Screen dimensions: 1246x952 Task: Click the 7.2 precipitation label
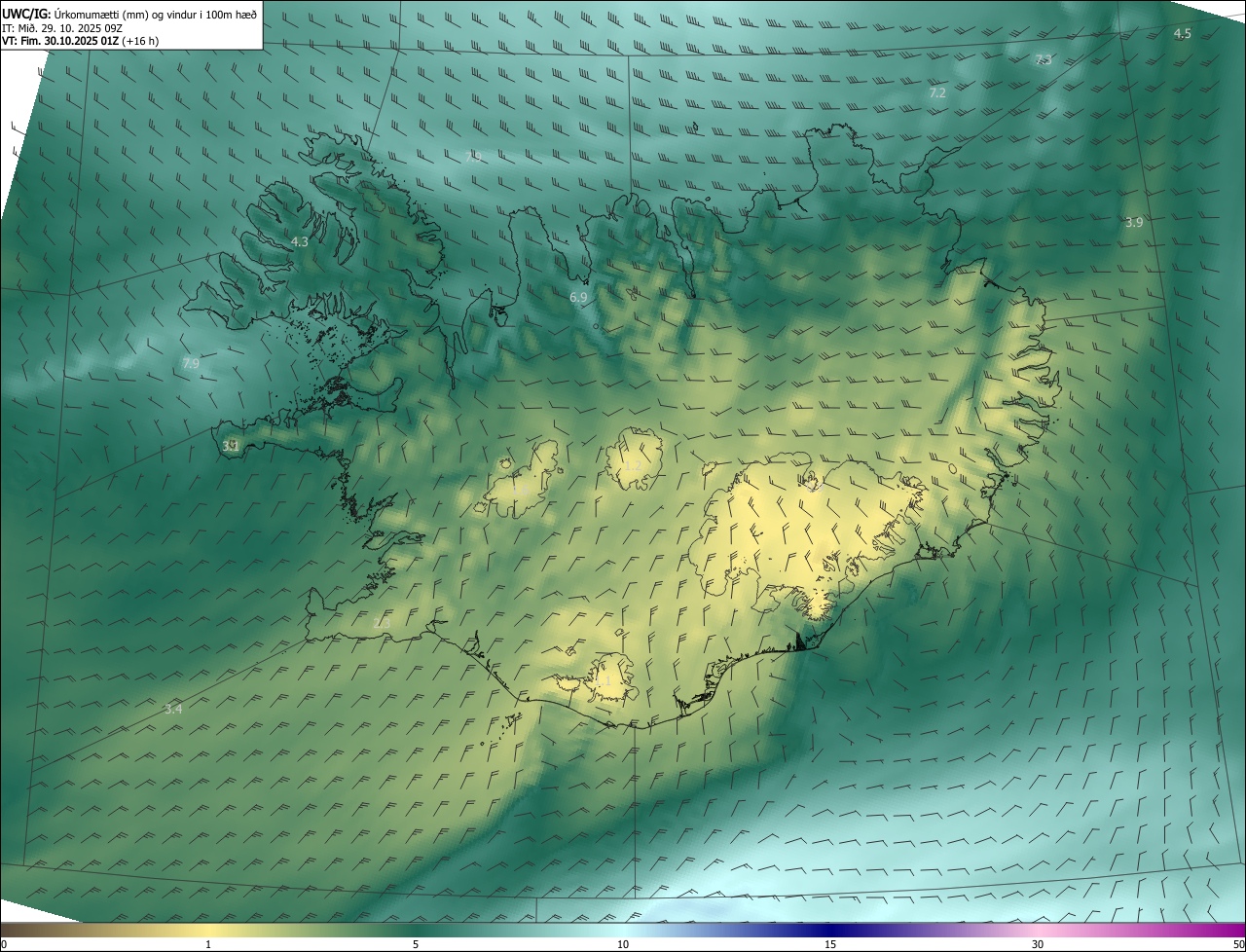point(937,92)
